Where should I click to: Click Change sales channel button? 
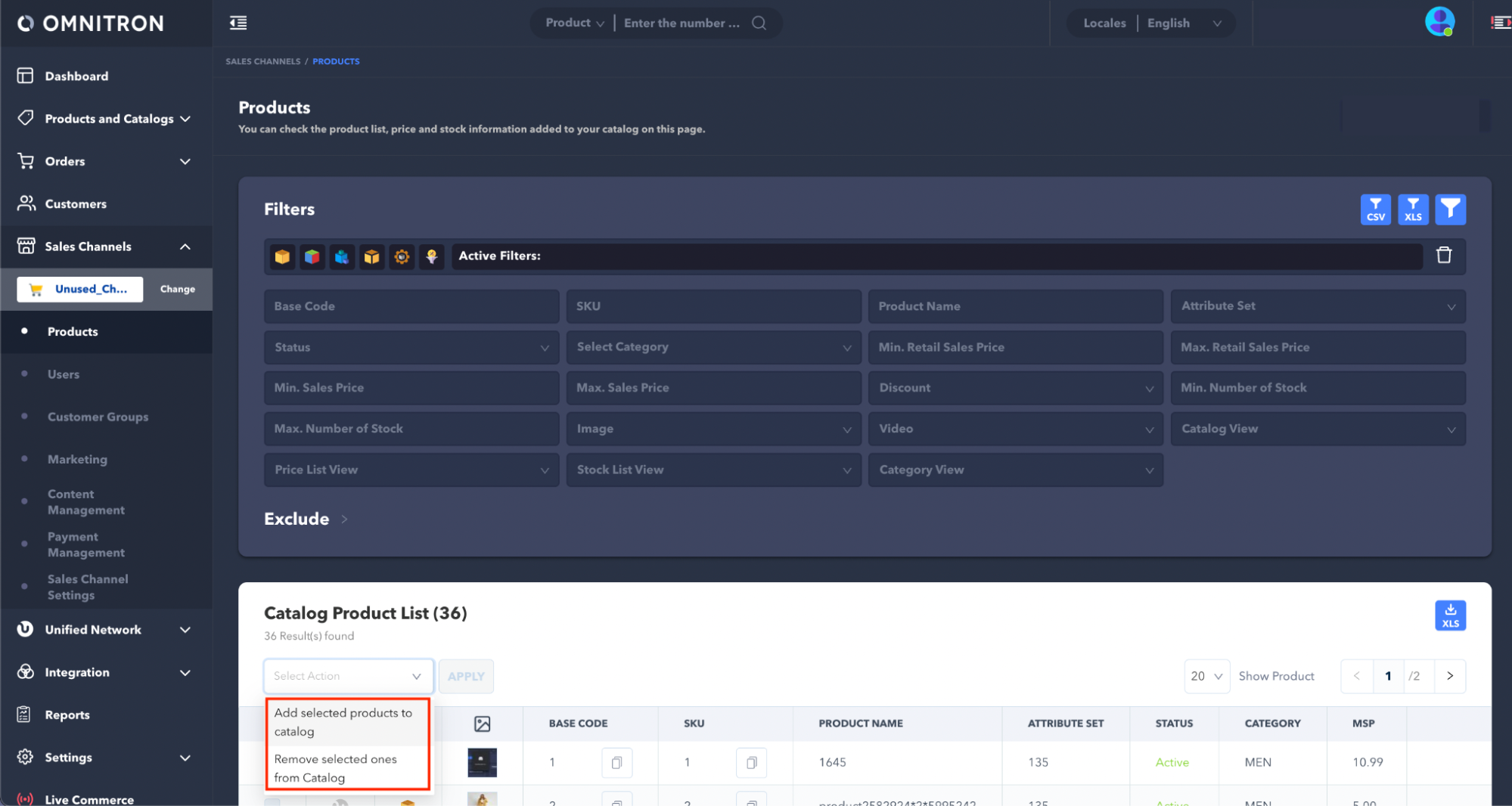pos(177,289)
